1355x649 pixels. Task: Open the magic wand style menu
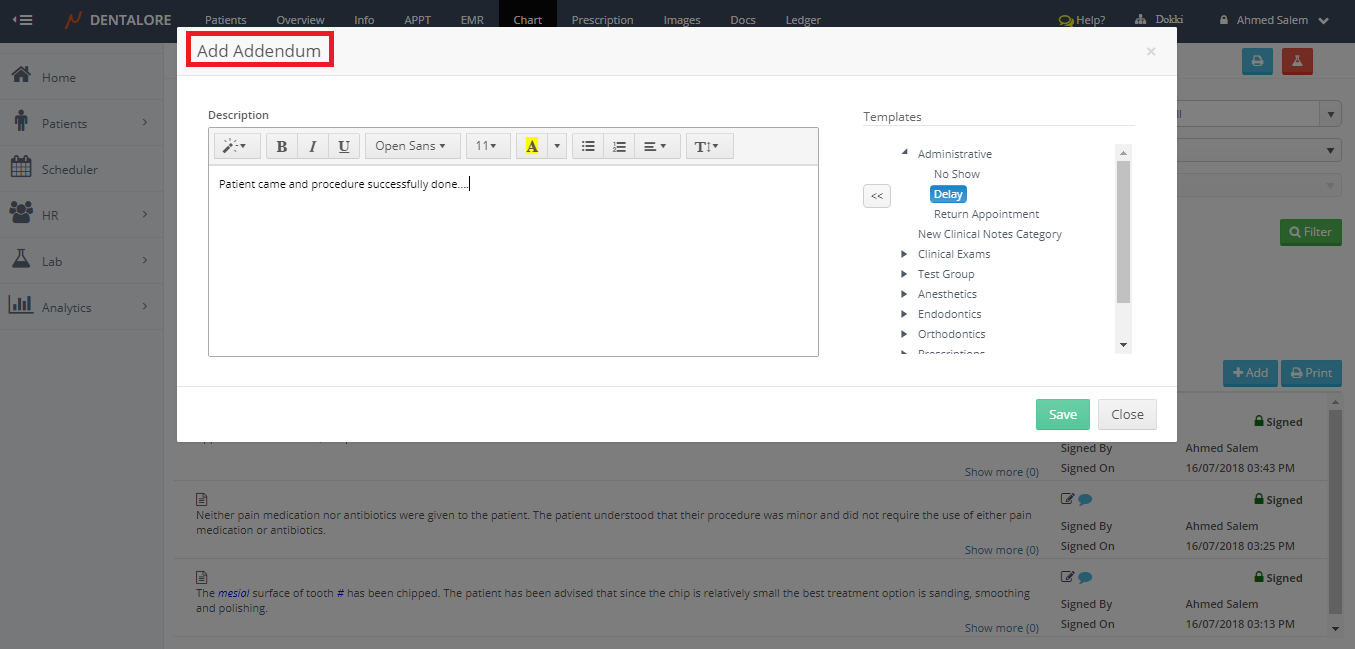coord(237,146)
